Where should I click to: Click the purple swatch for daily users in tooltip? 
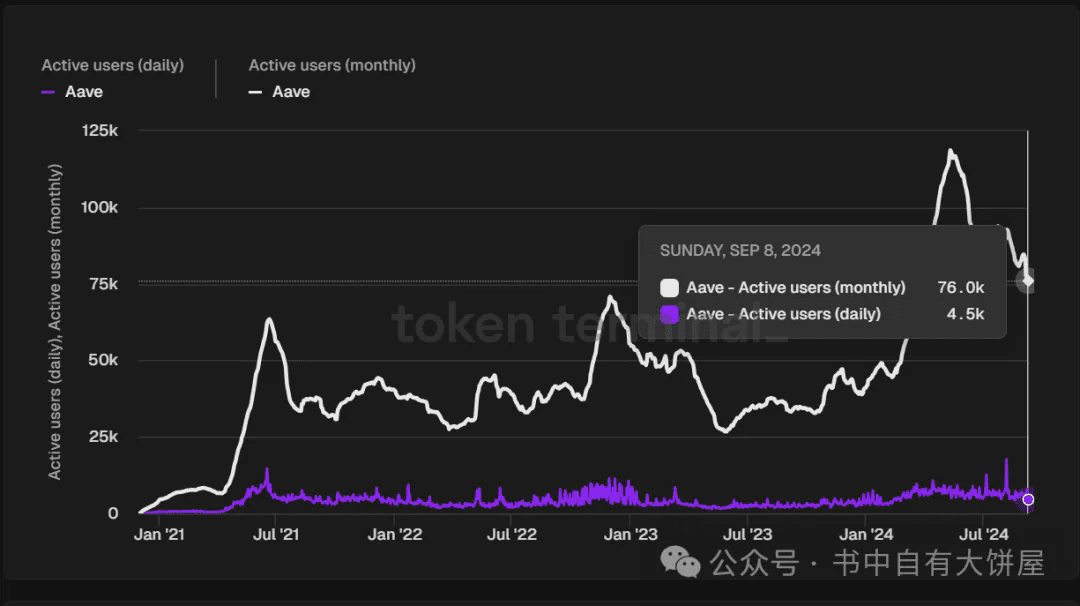[669, 314]
